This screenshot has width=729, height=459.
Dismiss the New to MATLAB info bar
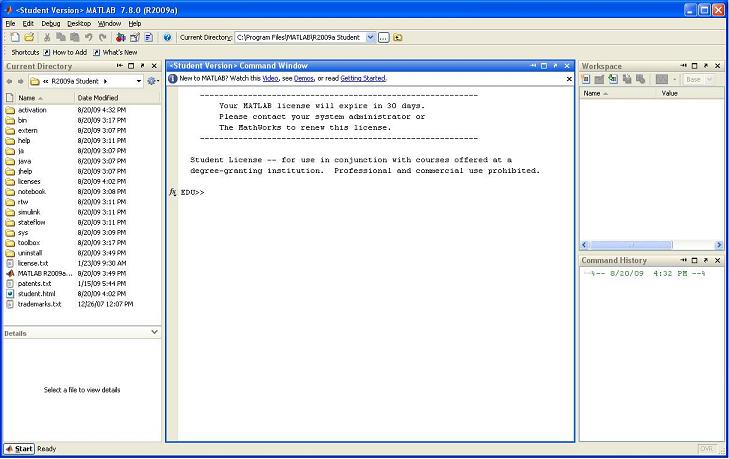click(x=569, y=79)
